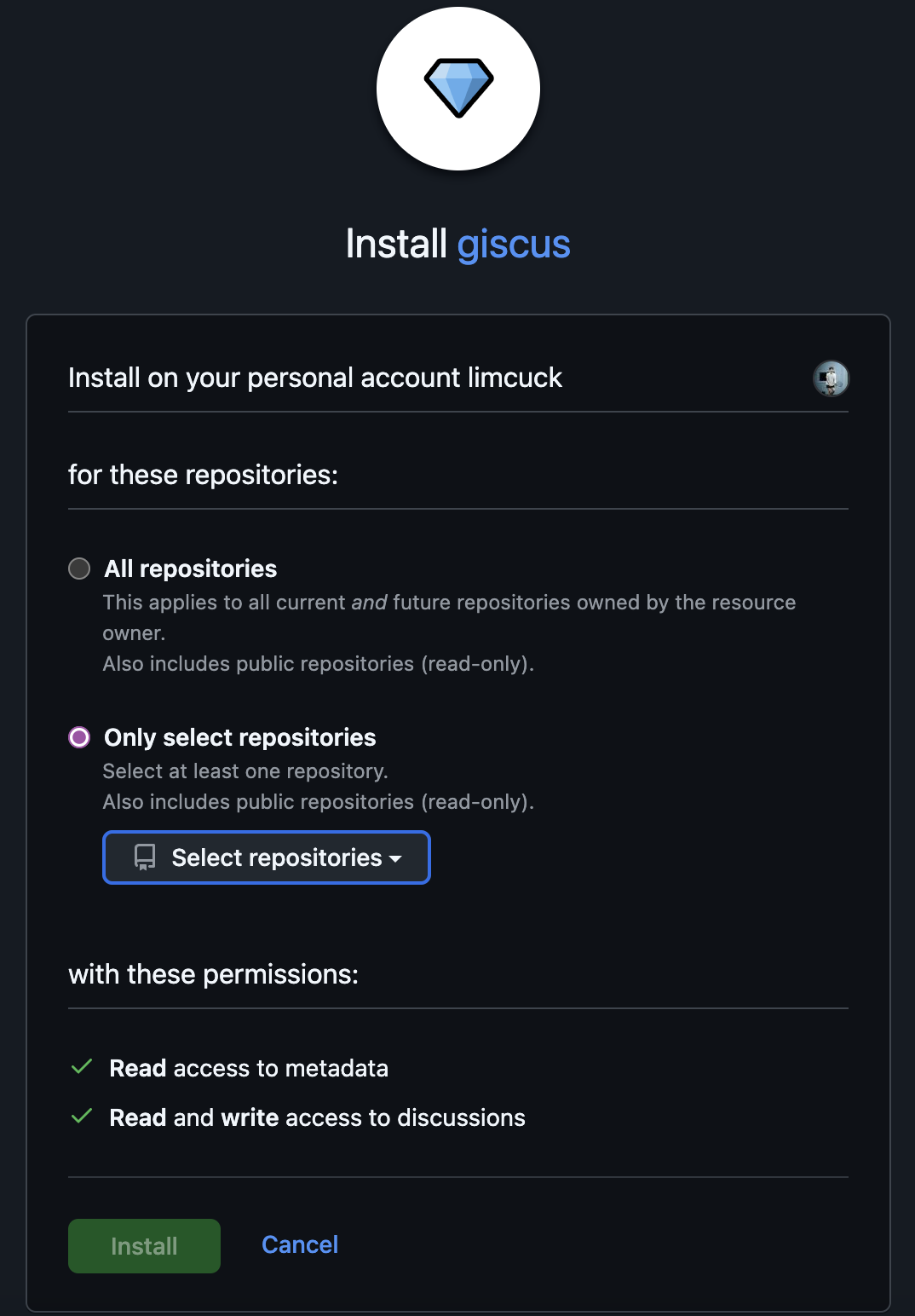Open the giscus link in the heading
915x1316 pixels.
[x=513, y=245]
